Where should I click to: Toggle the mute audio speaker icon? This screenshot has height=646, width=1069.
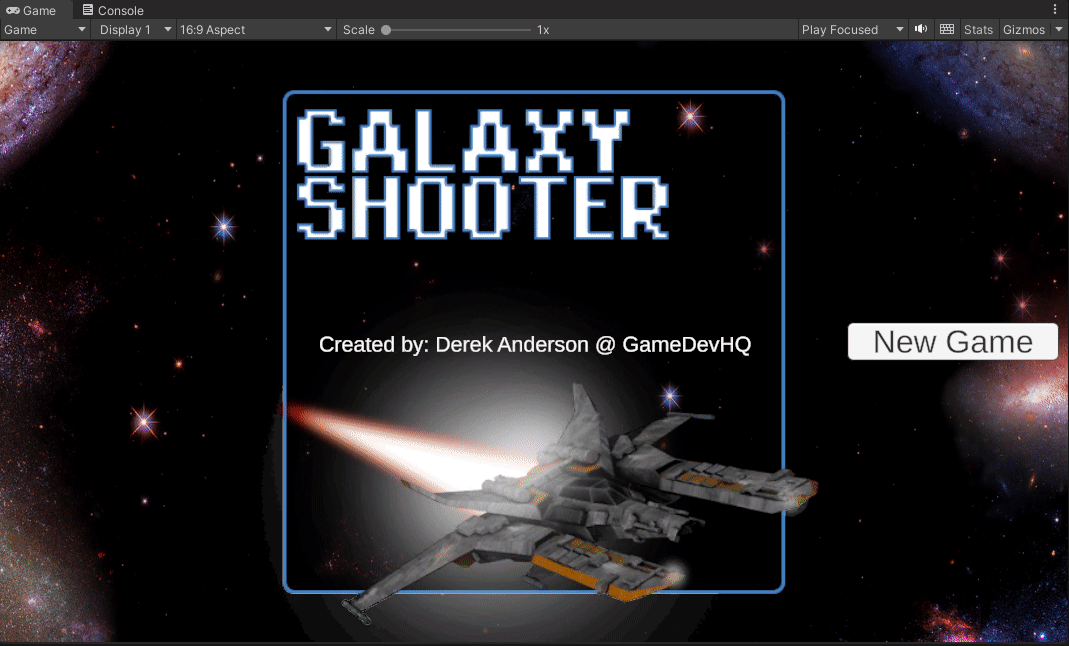point(921,29)
